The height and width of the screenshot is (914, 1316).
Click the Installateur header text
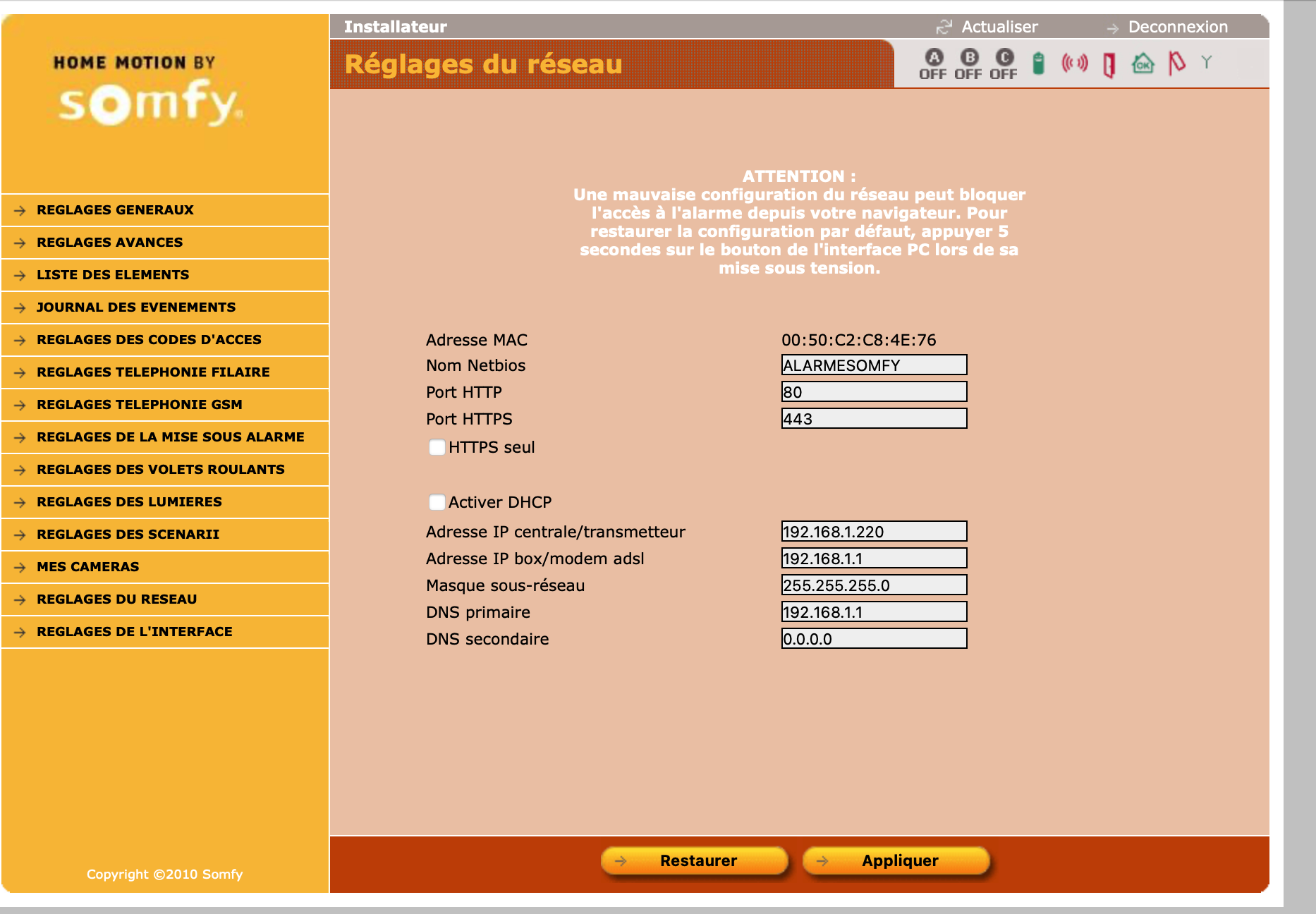(396, 27)
